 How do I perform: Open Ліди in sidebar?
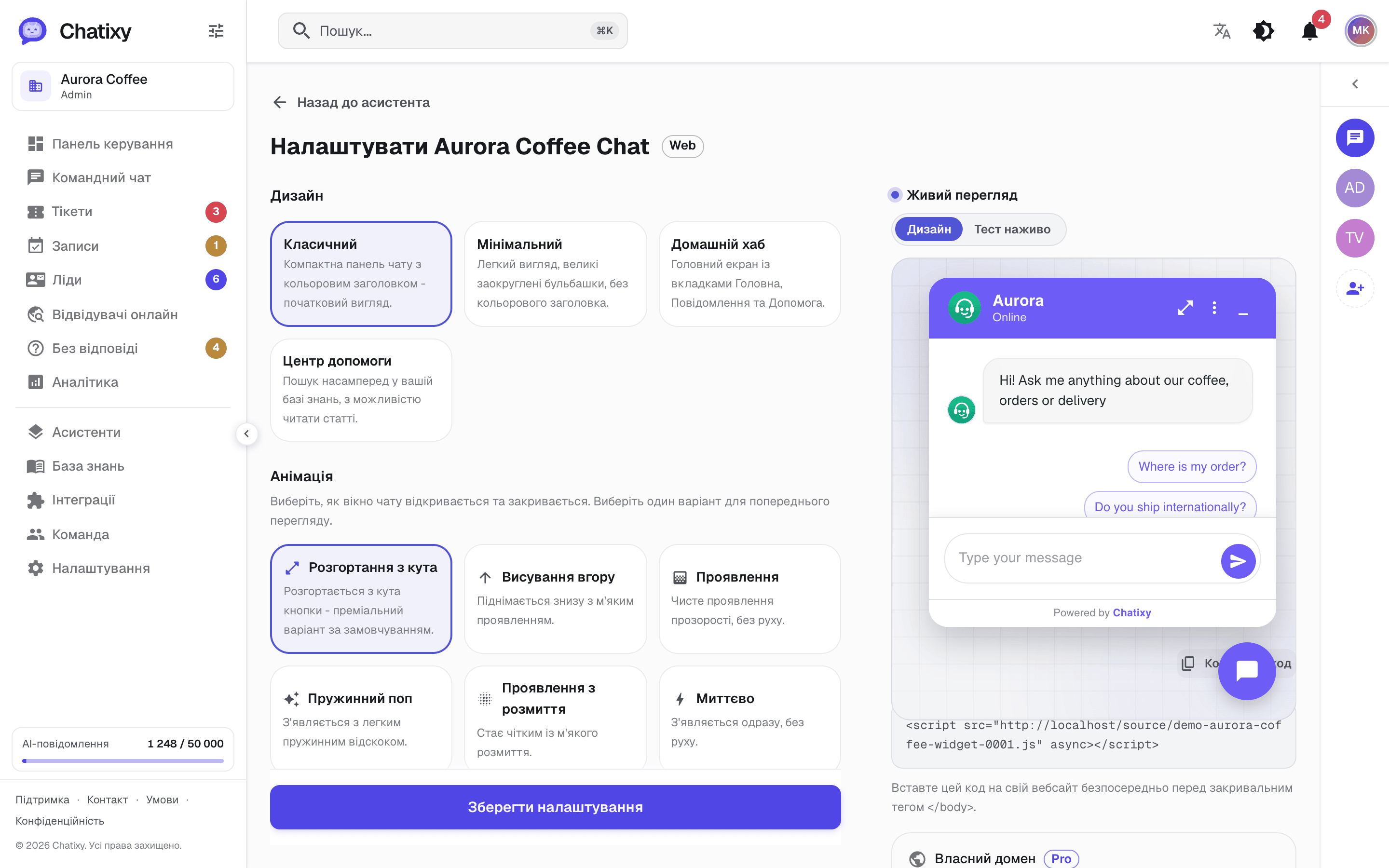tap(123, 280)
